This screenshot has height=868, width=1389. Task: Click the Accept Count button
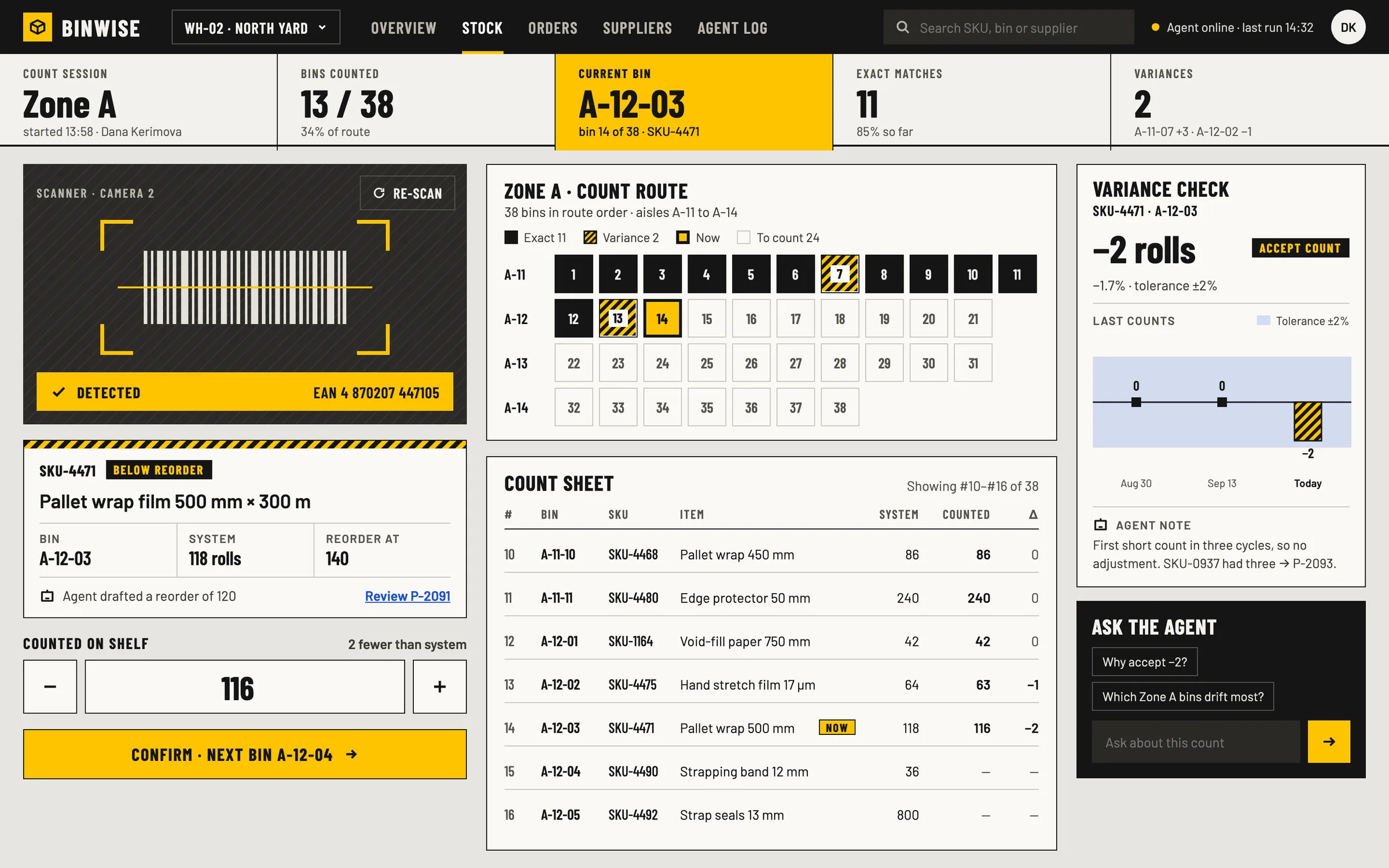tap(1300, 248)
